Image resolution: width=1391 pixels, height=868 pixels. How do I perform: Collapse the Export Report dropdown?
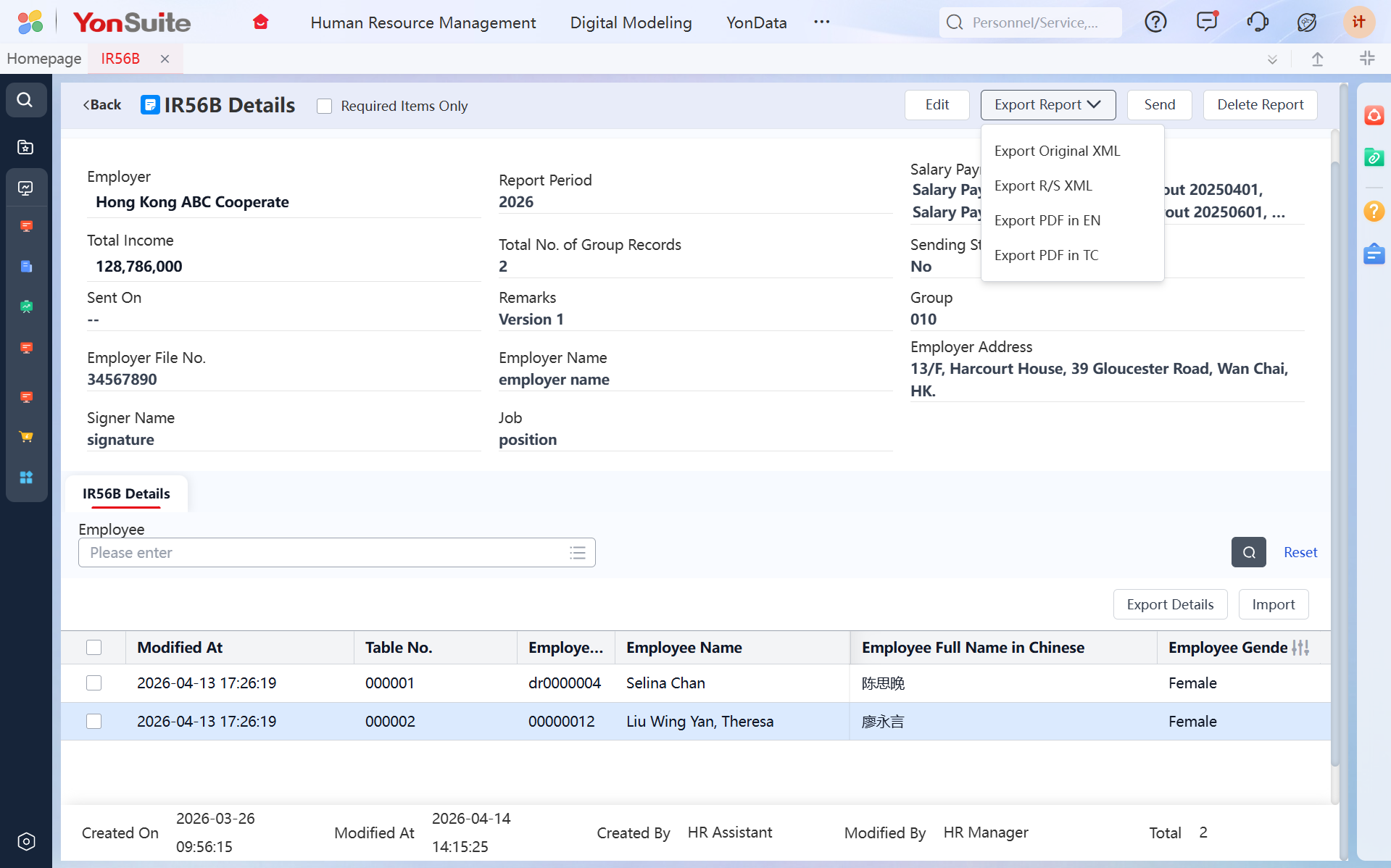(1047, 105)
